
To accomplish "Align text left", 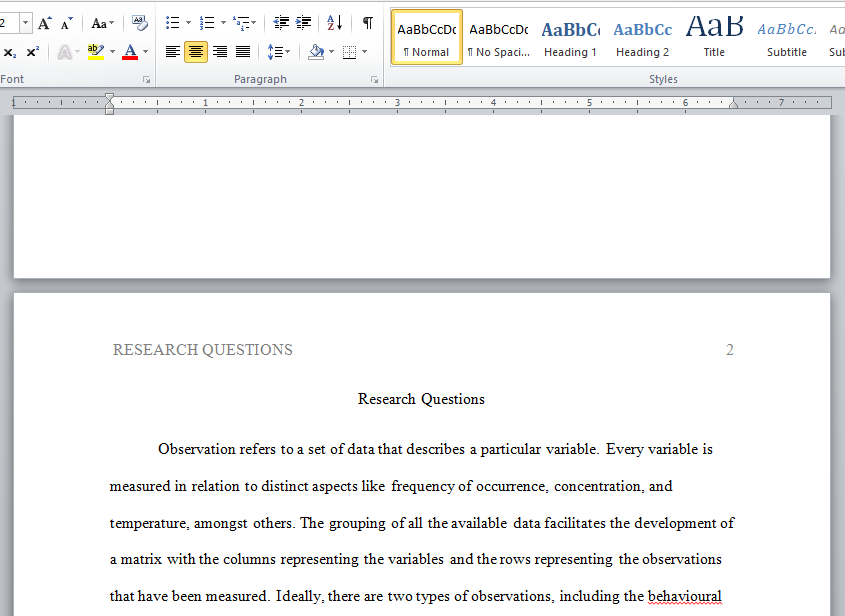I will [x=172, y=52].
